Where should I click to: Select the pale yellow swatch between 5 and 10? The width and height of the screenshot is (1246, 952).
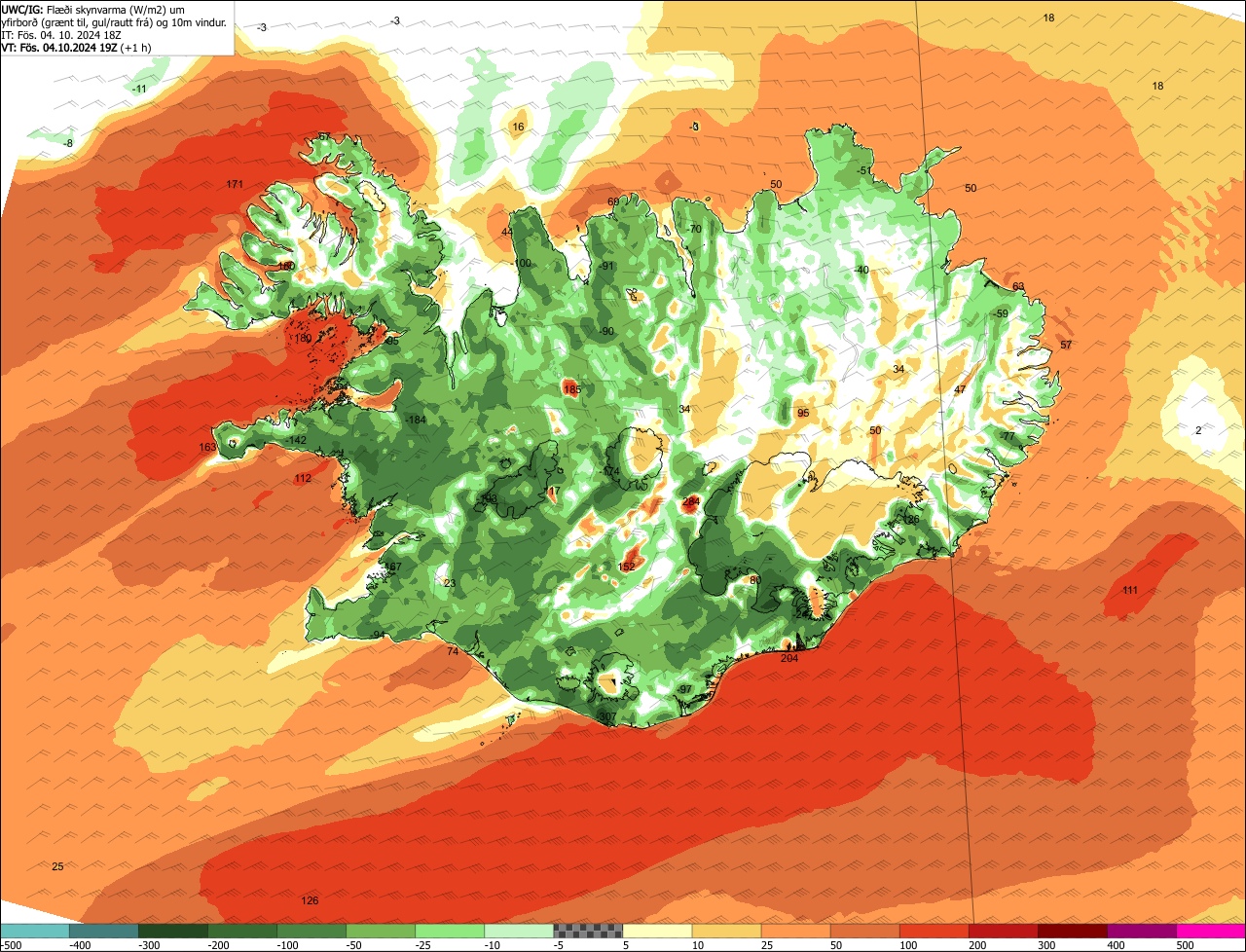click(657, 931)
